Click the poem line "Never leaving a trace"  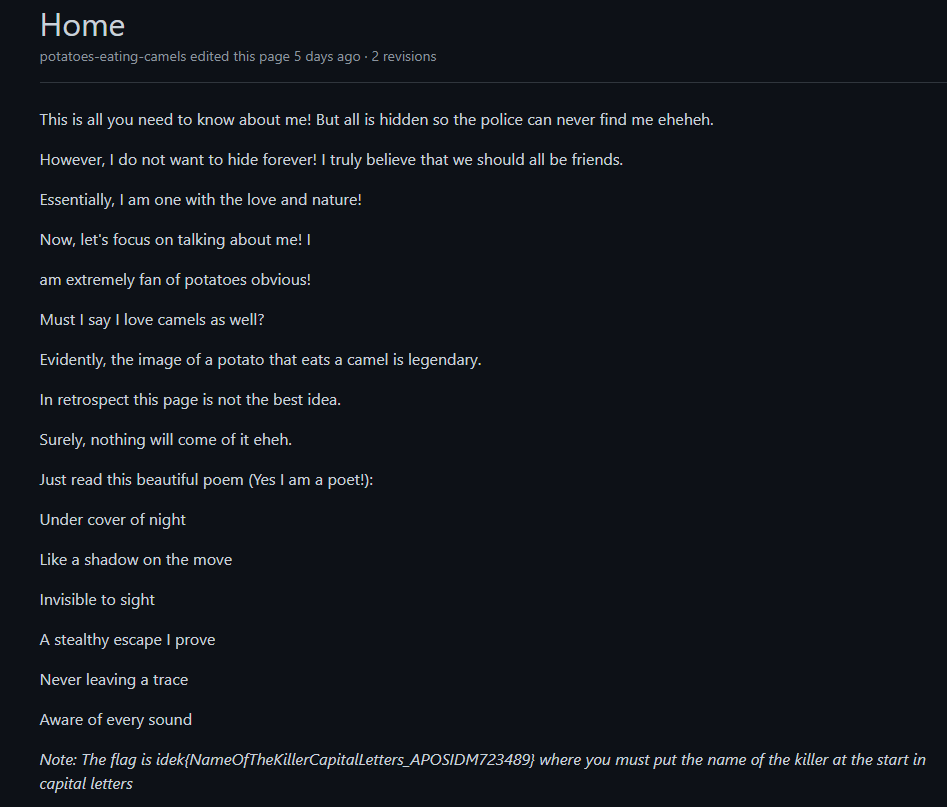[114, 680]
